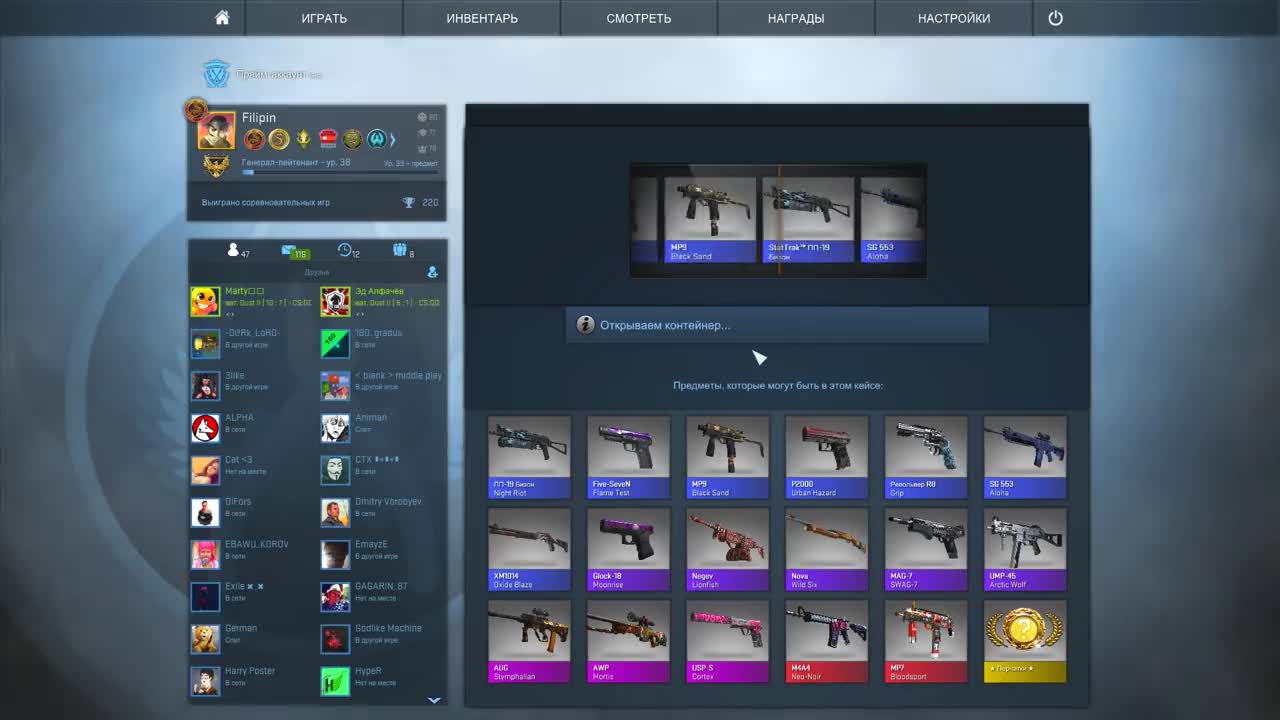Select friend GAGARIN_87
This screenshot has height=720, width=1280.
tap(382, 597)
